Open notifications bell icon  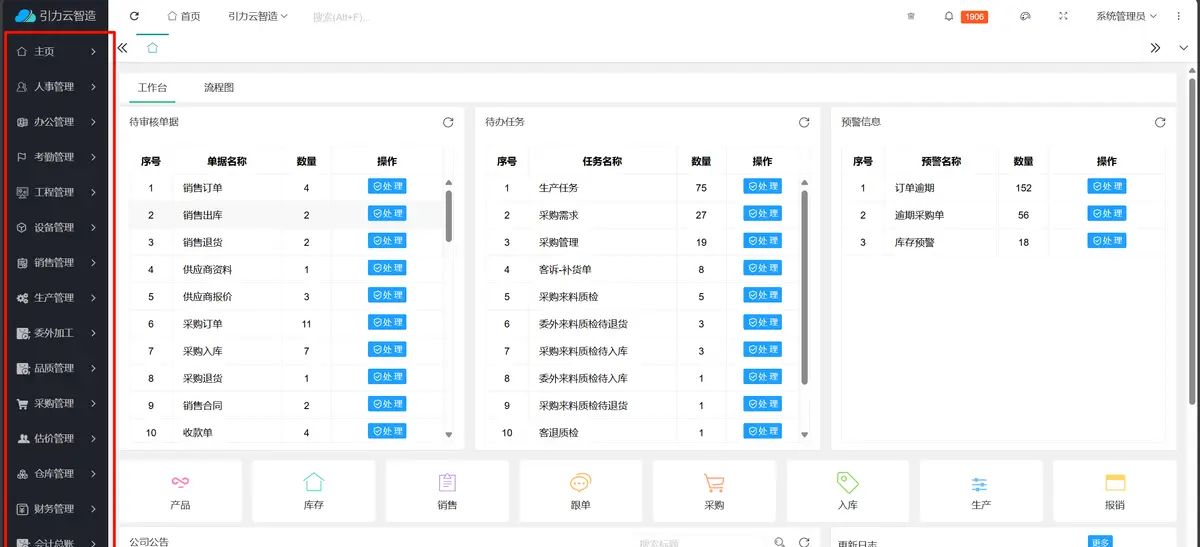[949, 16]
